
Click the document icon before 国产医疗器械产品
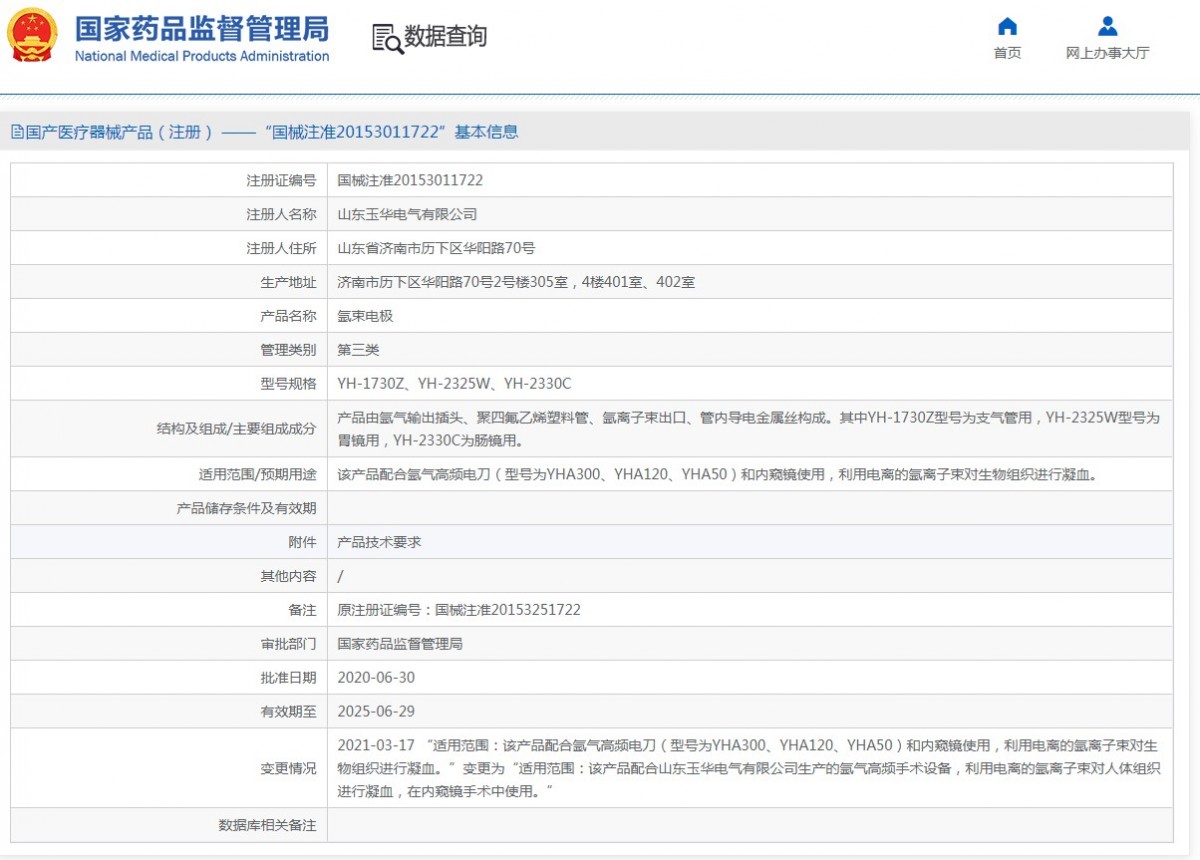click(16, 132)
